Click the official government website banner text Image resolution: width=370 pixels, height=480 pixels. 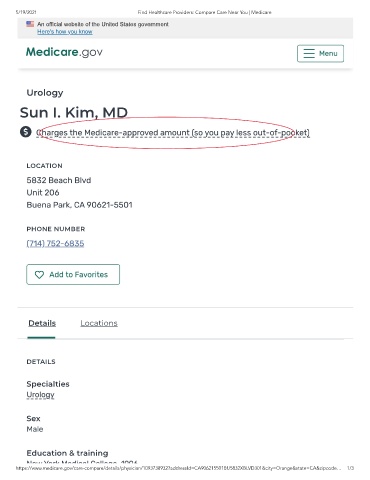(x=103, y=24)
